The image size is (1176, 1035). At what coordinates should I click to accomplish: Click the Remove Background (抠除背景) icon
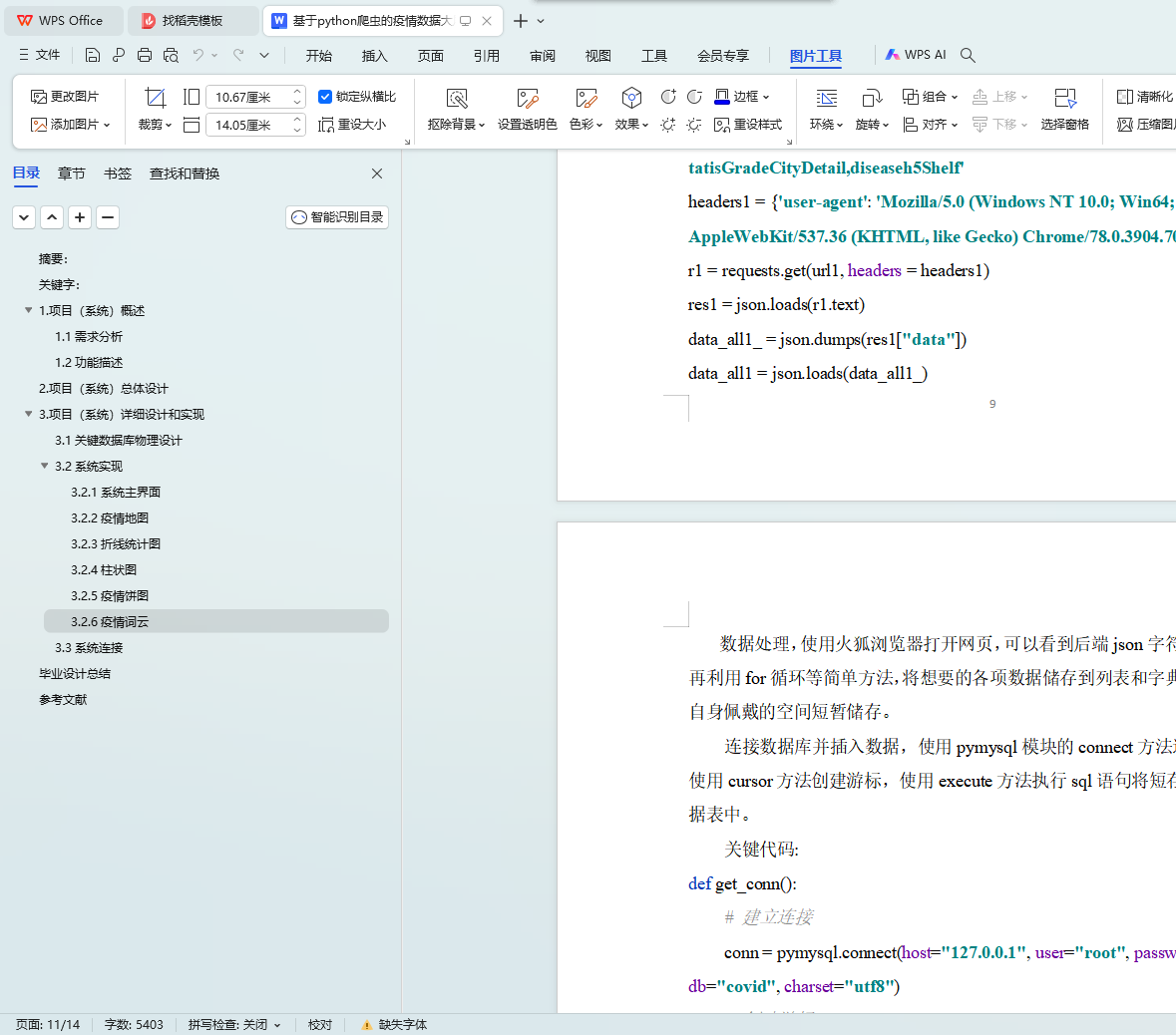tap(457, 98)
